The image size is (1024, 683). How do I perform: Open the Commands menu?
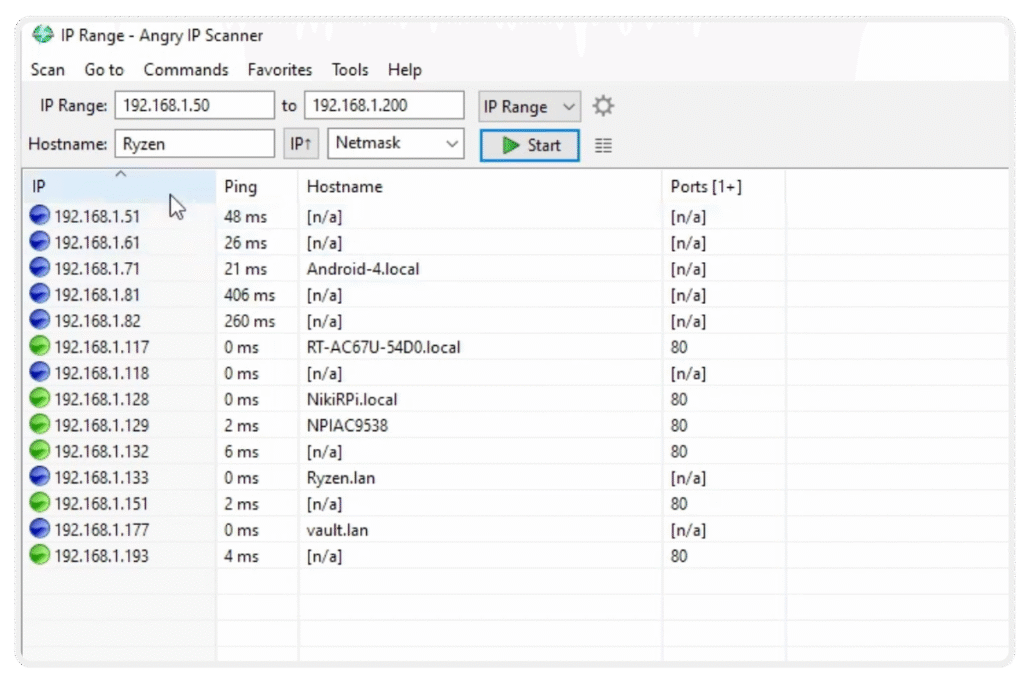point(185,70)
